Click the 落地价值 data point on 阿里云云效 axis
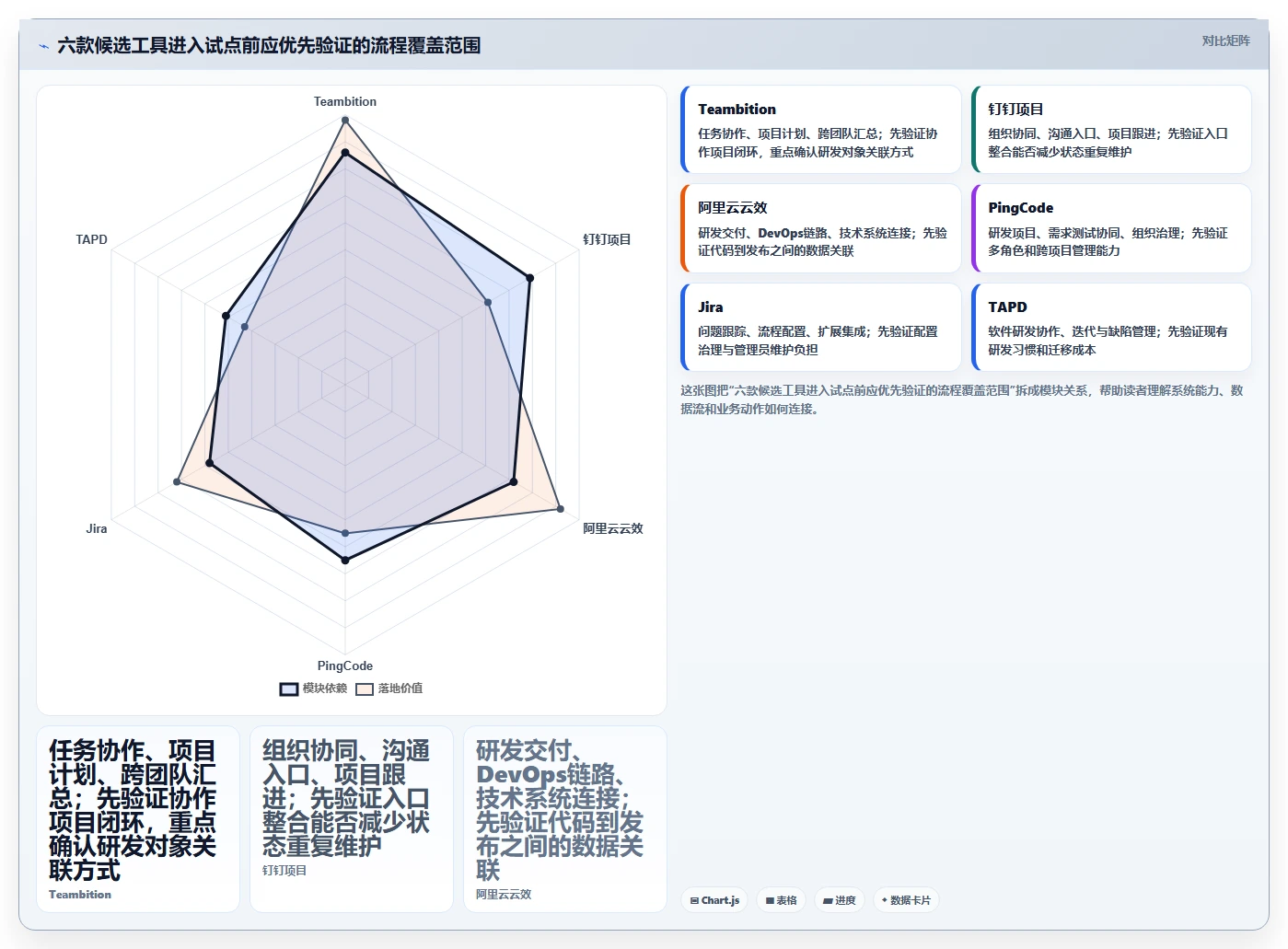The image size is (1288, 949). click(561, 508)
